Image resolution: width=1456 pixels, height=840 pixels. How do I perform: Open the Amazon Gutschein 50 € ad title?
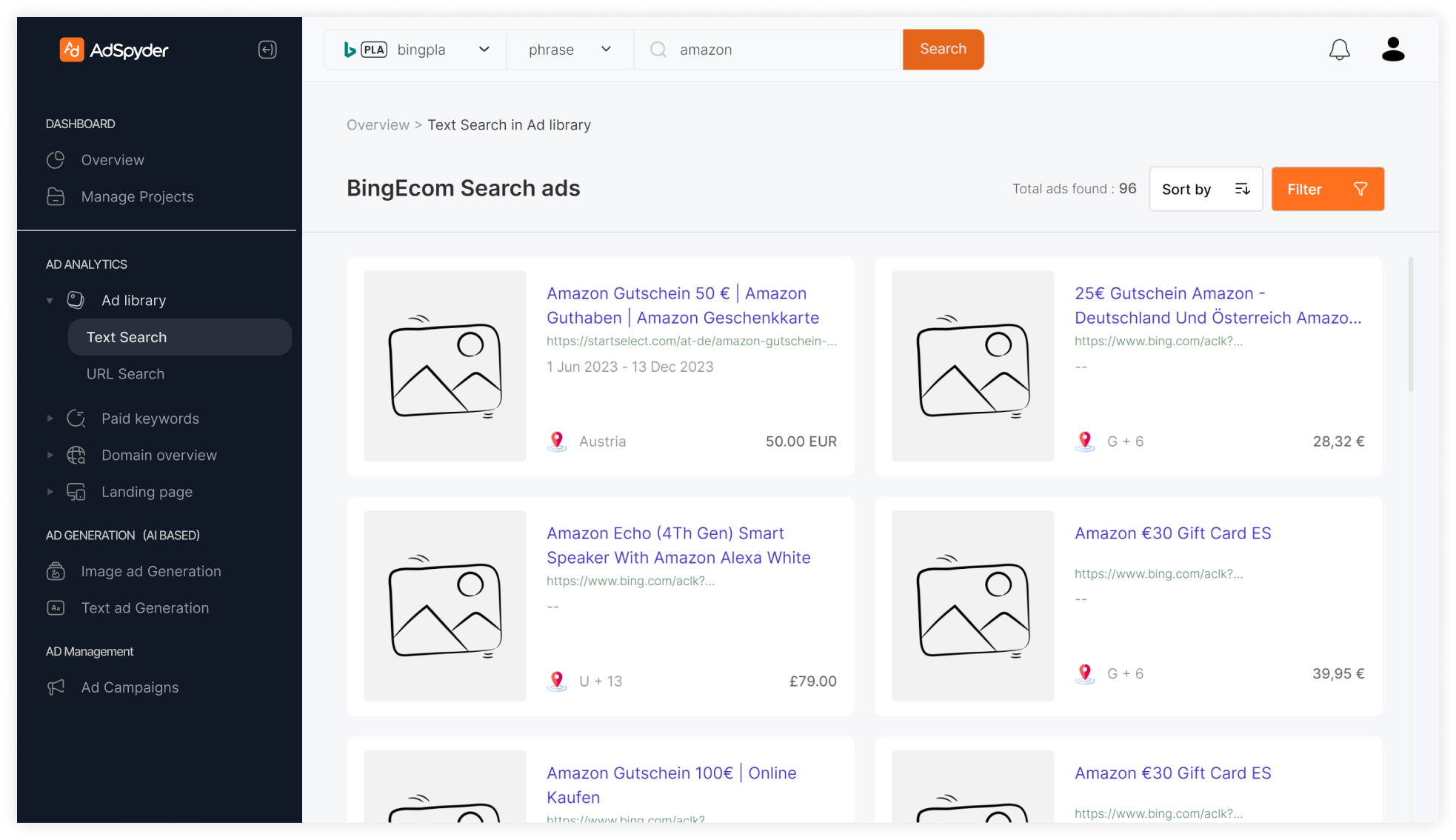[683, 305]
